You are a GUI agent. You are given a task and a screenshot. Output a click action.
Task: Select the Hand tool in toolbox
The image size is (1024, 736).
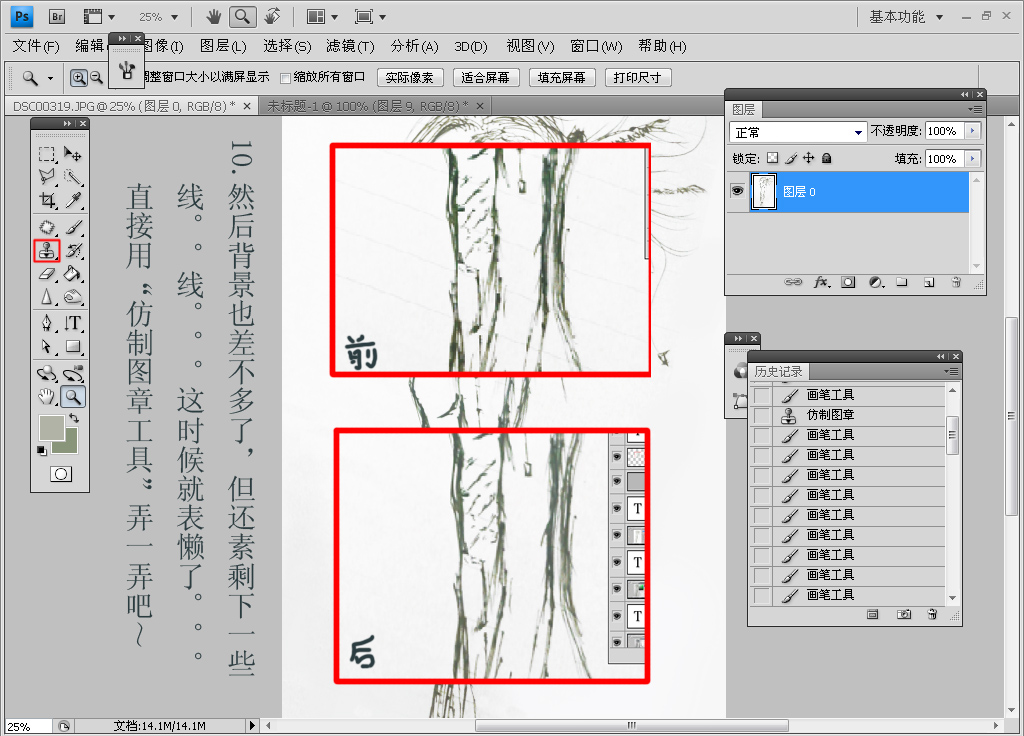47,397
